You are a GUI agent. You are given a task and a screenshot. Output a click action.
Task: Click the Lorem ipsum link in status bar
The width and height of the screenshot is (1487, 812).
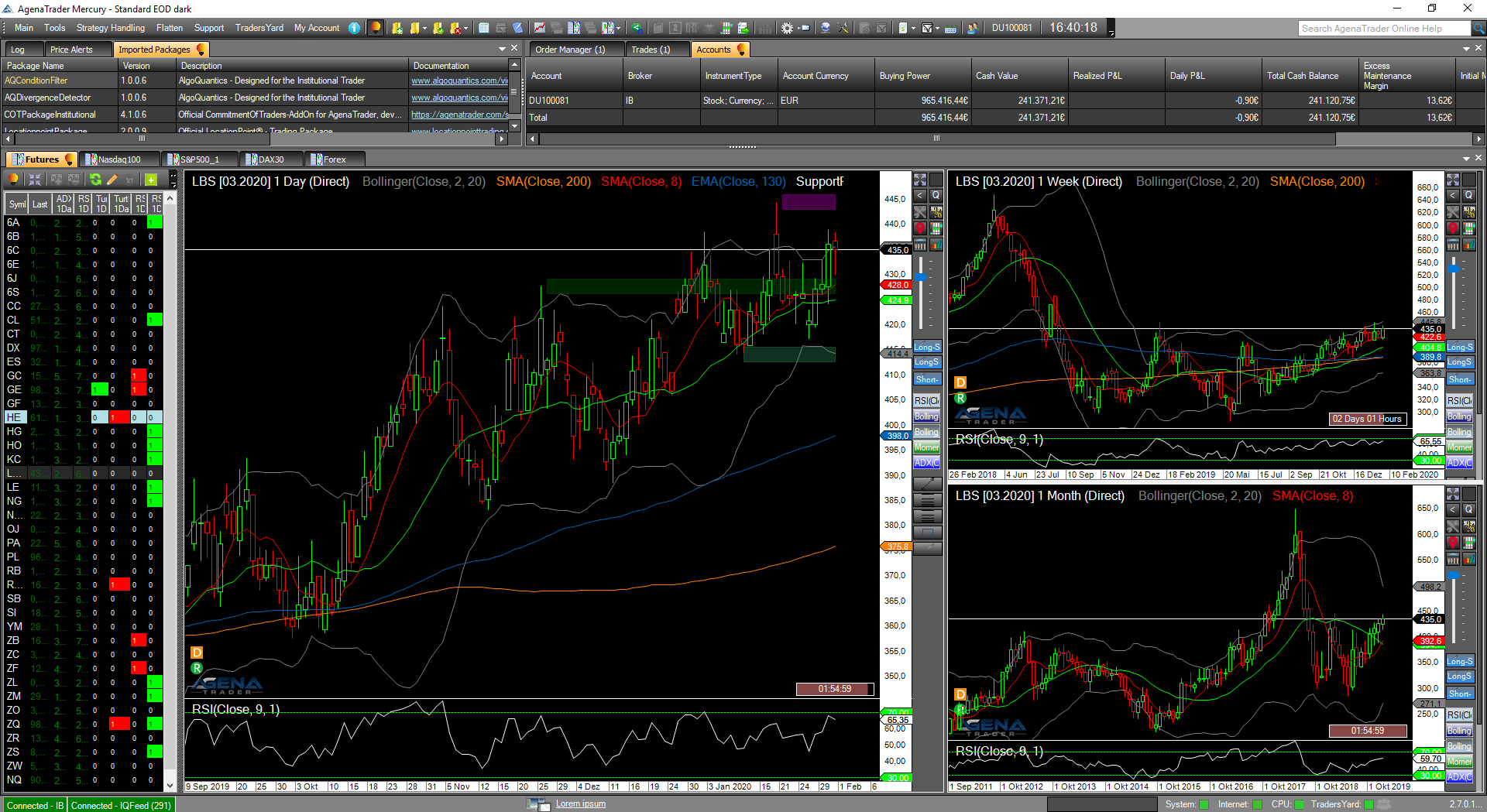coord(581,804)
